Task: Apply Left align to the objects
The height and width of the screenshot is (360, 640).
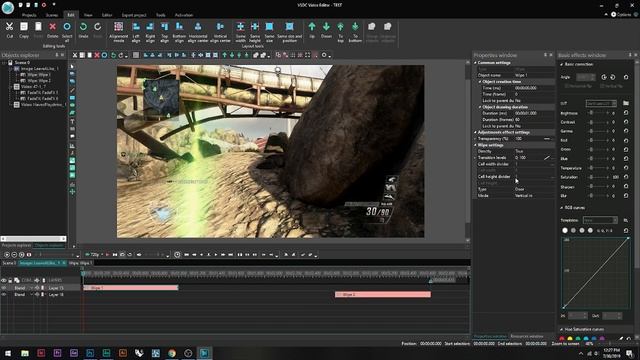Action: coord(136,31)
